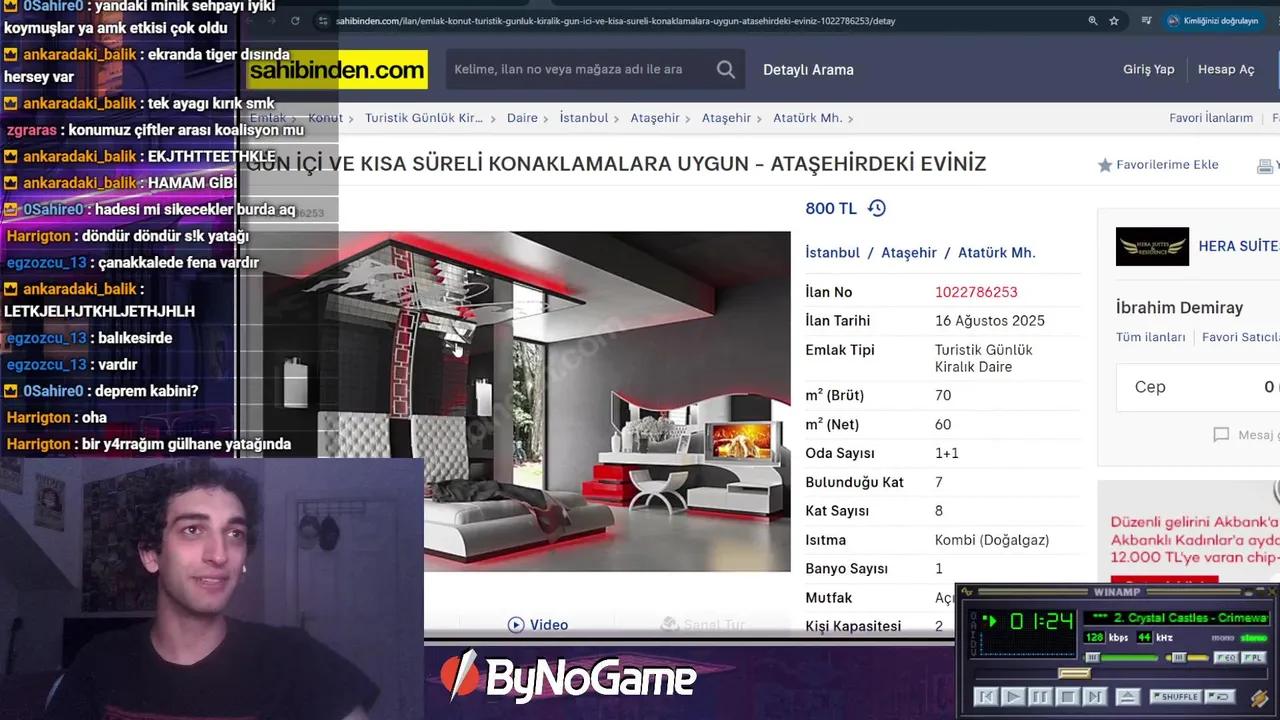Click the Winamp song title display
Image resolution: width=1280 pixels, height=720 pixels.
point(1177,619)
